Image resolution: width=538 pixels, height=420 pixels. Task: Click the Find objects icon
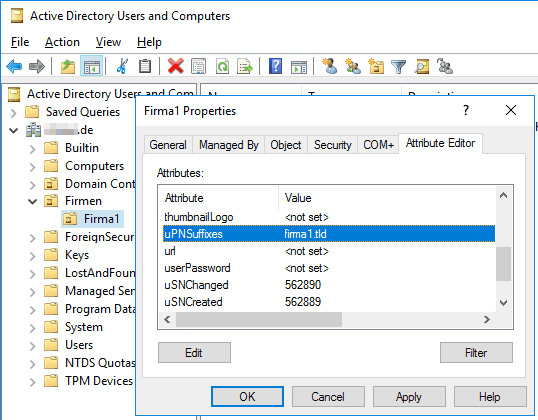(x=422, y=67)
